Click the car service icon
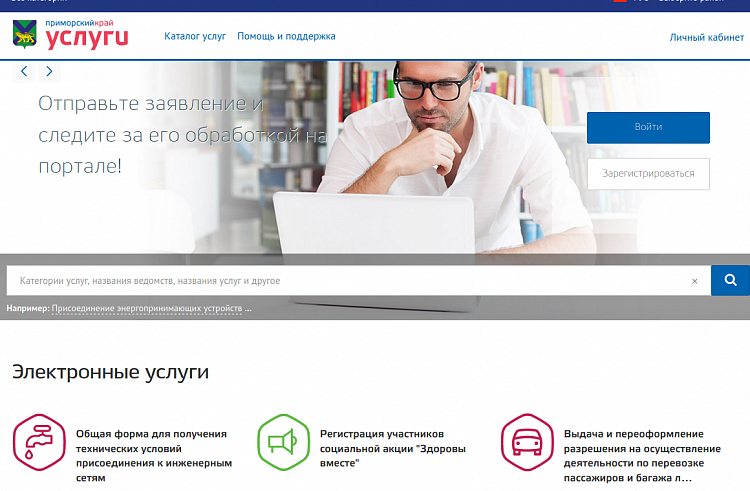Viewport: 750px width, 491px height. (527, 442)
